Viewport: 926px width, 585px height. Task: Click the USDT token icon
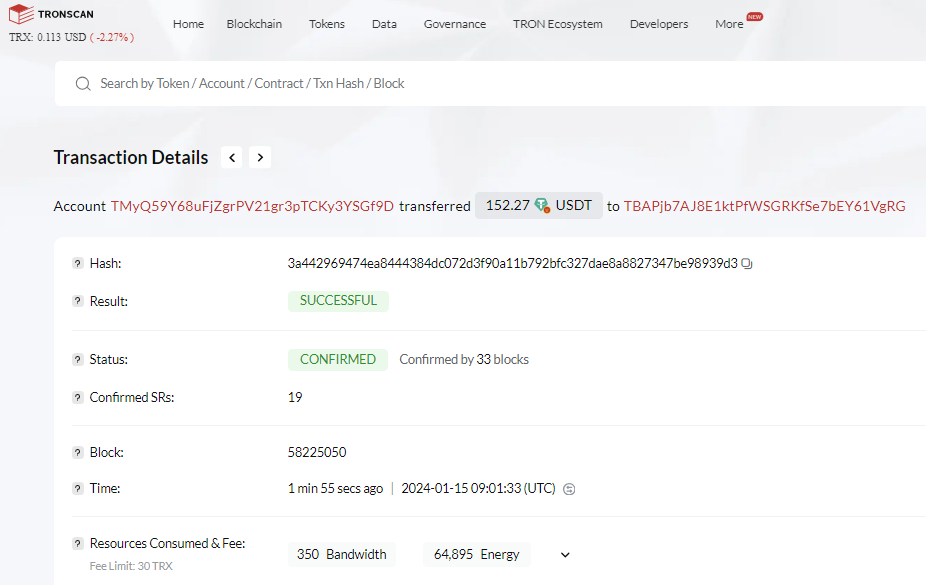542,205
